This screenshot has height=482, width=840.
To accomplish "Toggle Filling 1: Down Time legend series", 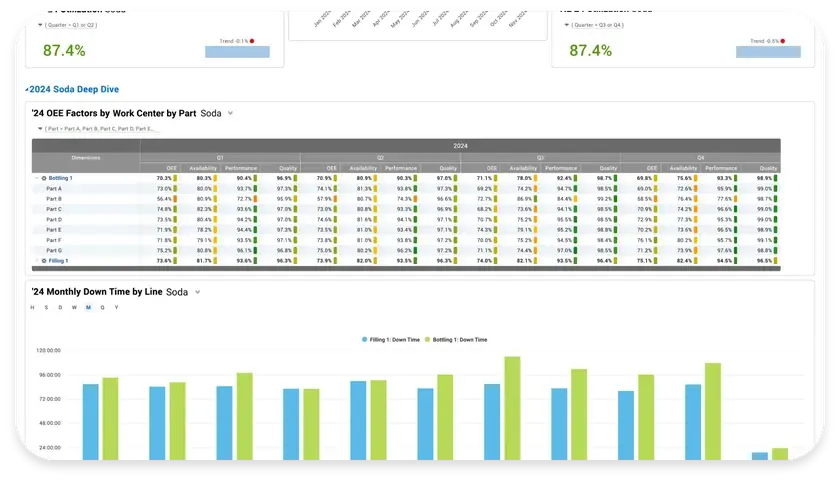I will [391, 340].
